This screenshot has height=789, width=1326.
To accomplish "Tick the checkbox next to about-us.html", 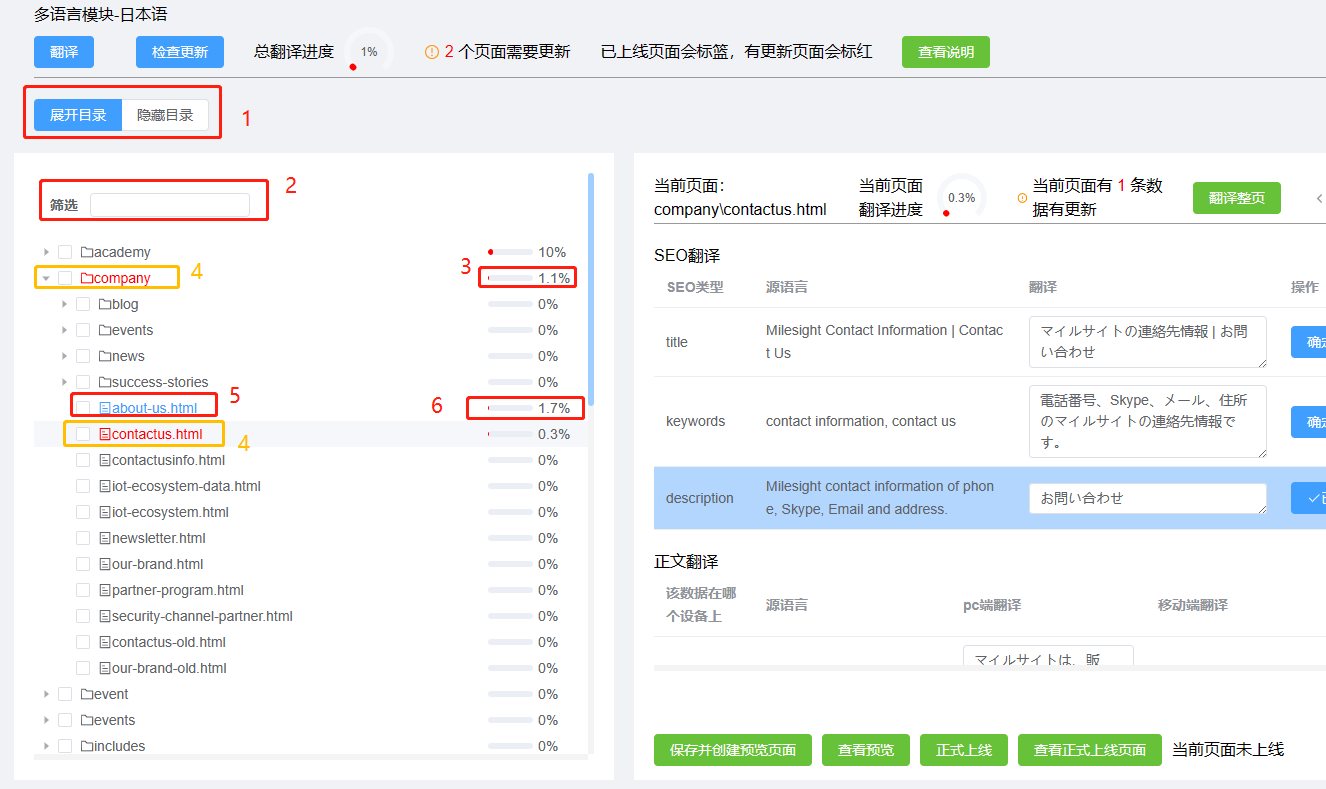I will pos(83,408).
